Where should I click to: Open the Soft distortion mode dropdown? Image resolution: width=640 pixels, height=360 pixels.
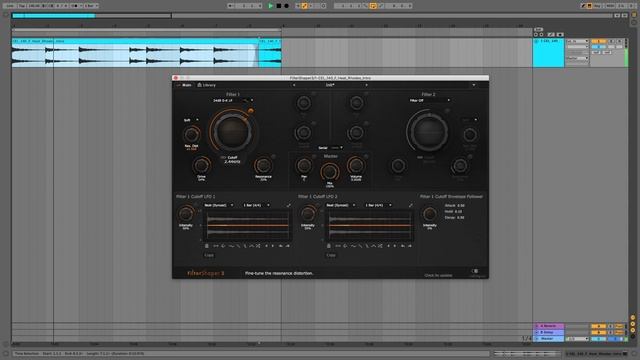tap(191, 120)
